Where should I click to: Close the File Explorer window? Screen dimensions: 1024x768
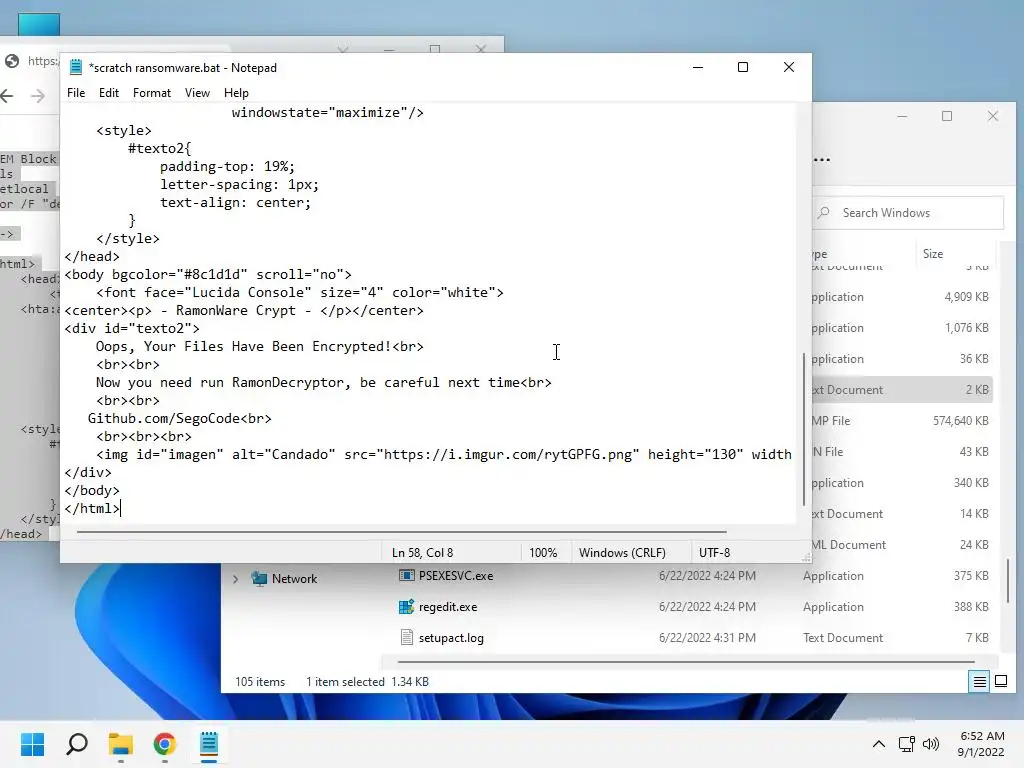click(993, 116)
